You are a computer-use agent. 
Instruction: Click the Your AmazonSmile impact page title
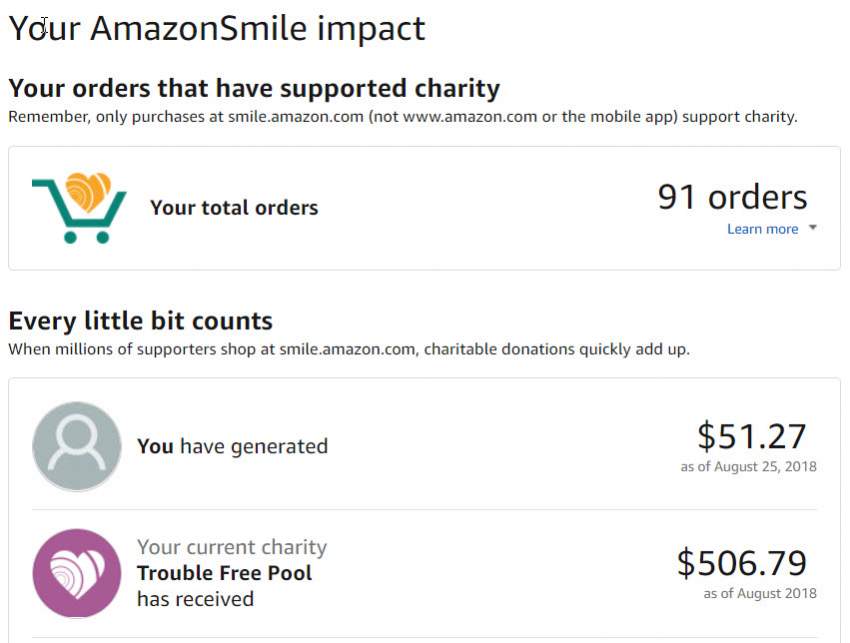[x=217, y=28]
